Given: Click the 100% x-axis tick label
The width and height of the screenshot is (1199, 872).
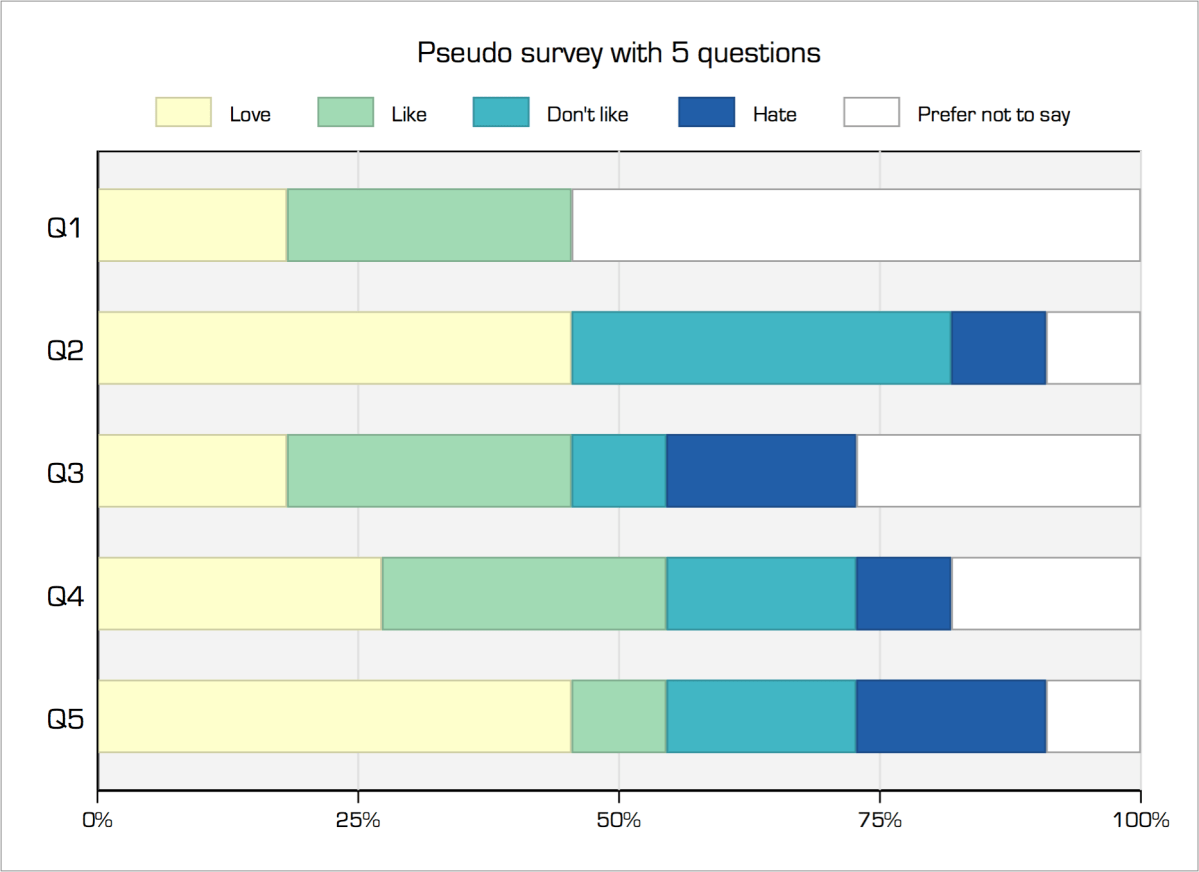Looking at the screenshot, I should click(1140, 821).
